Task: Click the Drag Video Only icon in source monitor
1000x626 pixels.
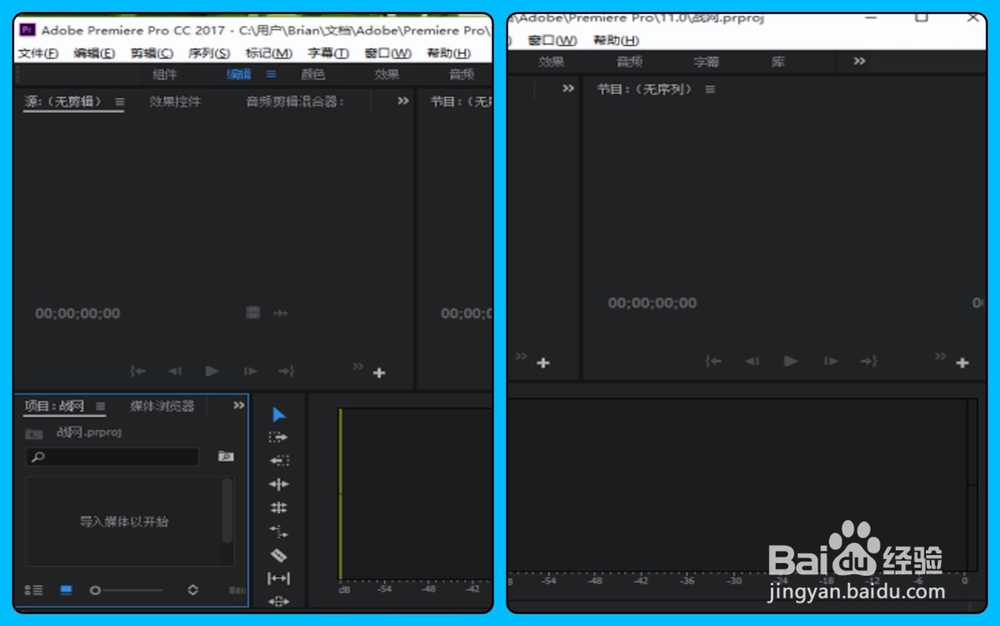Action: click(253, 312)
